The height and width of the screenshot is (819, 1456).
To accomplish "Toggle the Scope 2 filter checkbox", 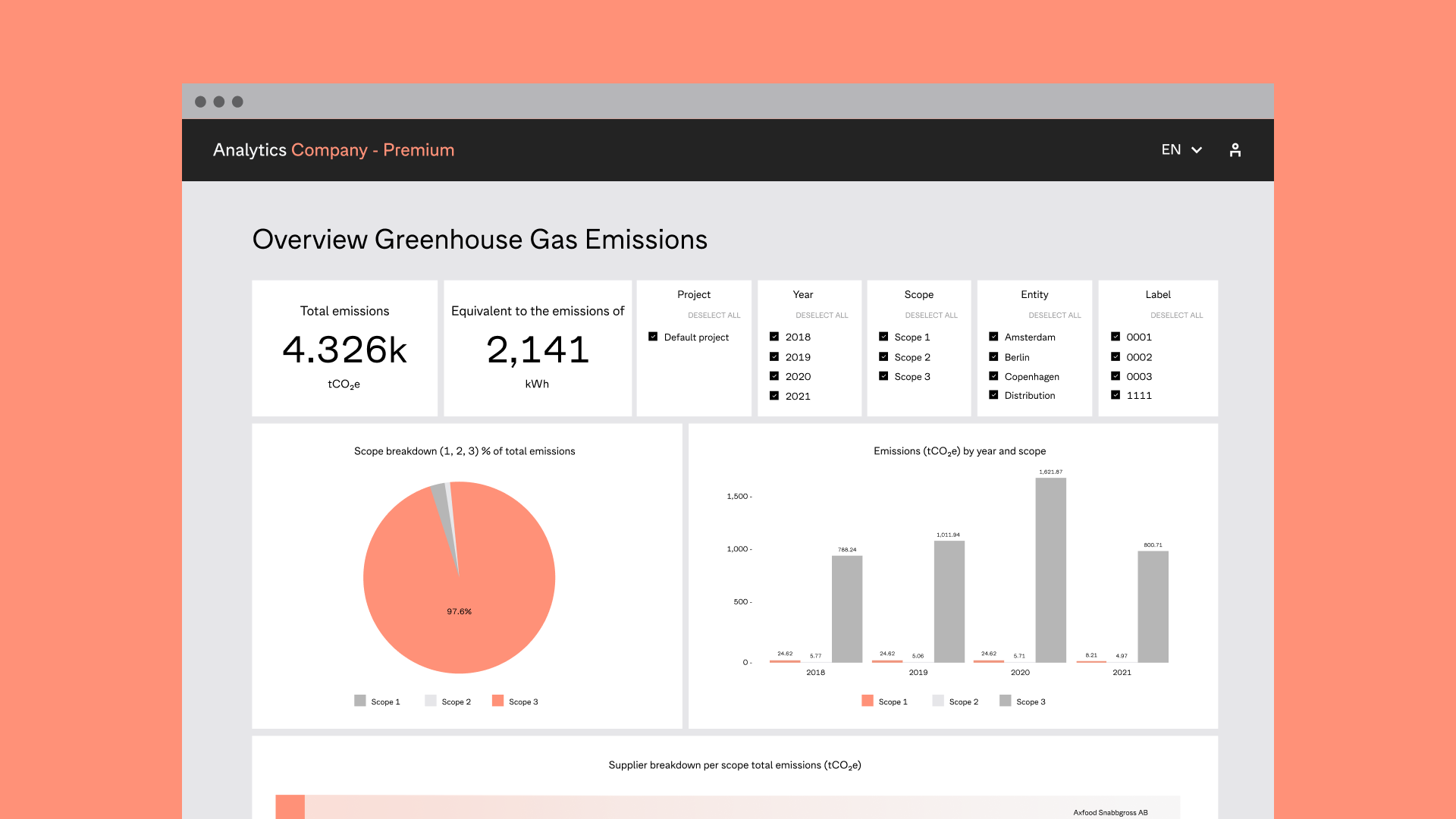I will [883, 356].
